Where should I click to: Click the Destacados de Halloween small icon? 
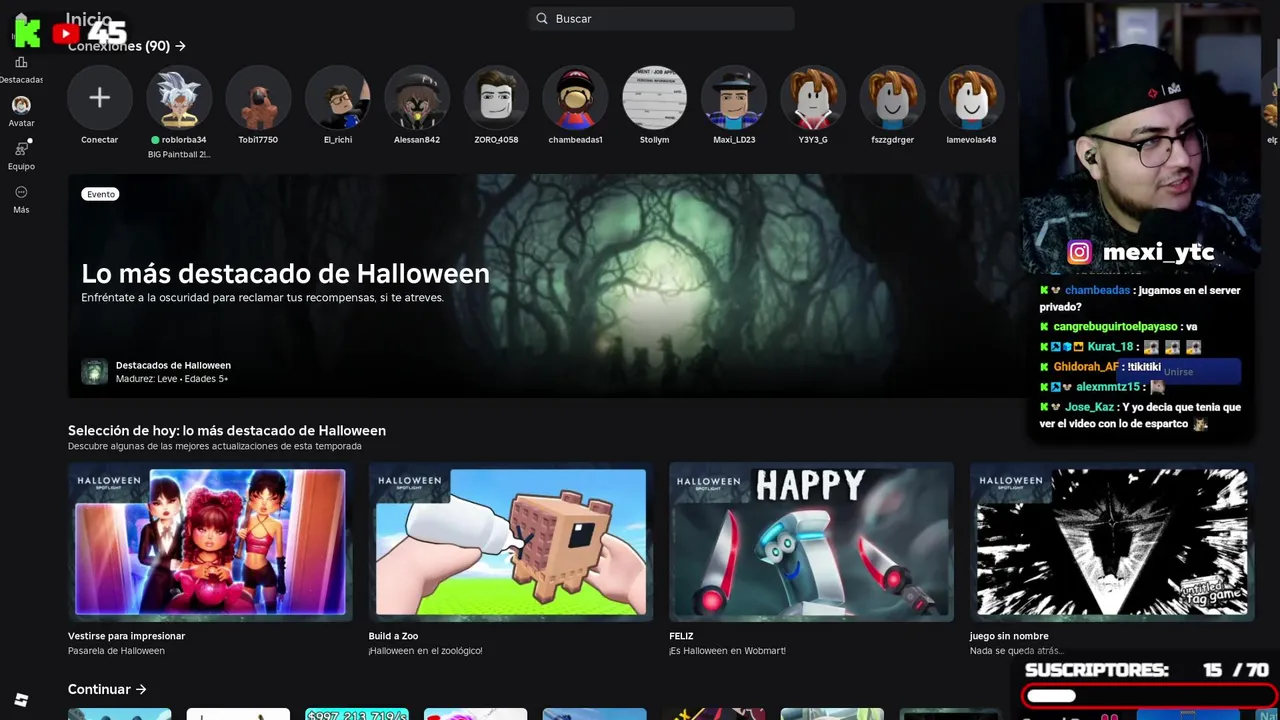coord(94,372)
